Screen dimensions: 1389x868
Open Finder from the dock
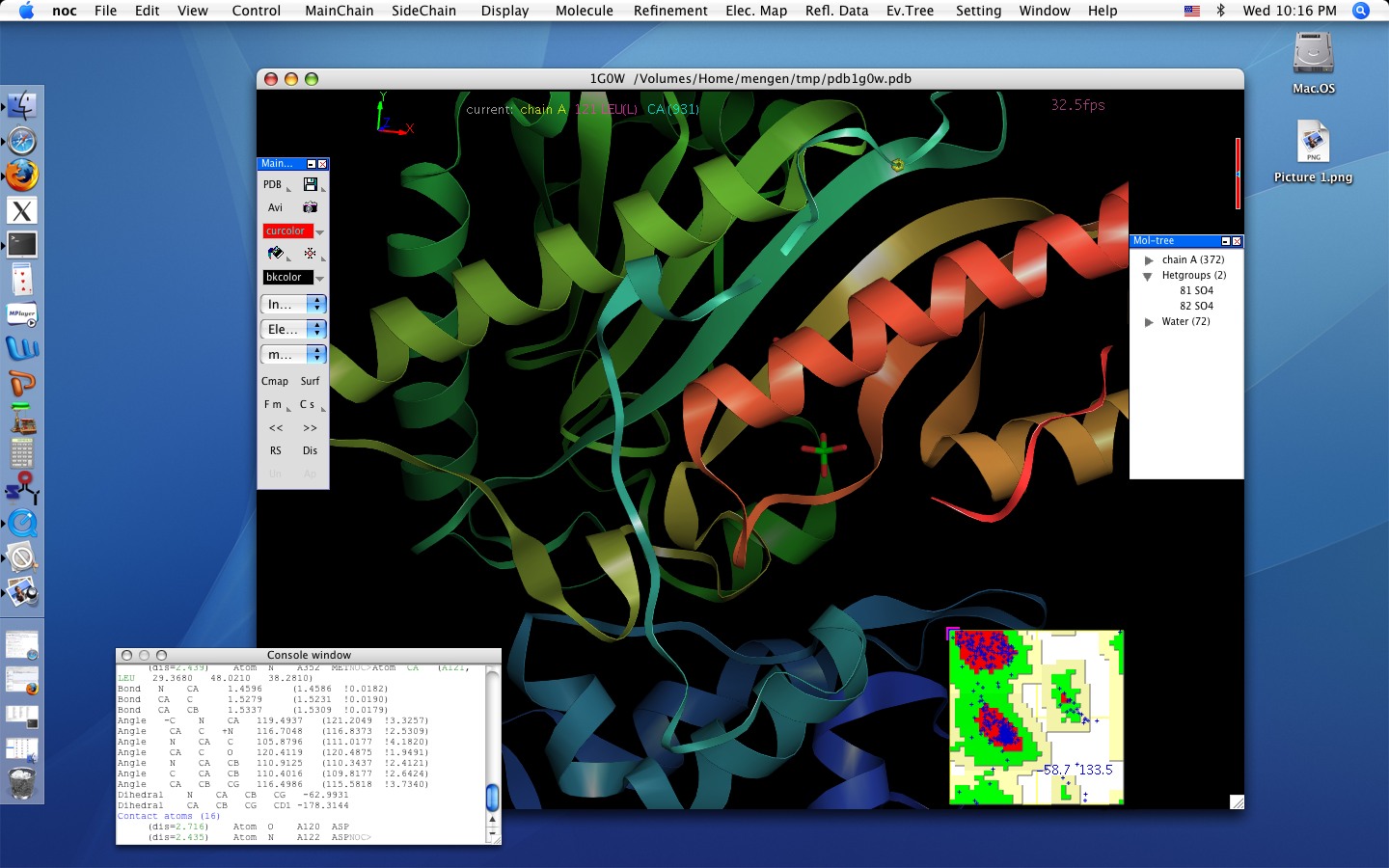tap(22, 105)
